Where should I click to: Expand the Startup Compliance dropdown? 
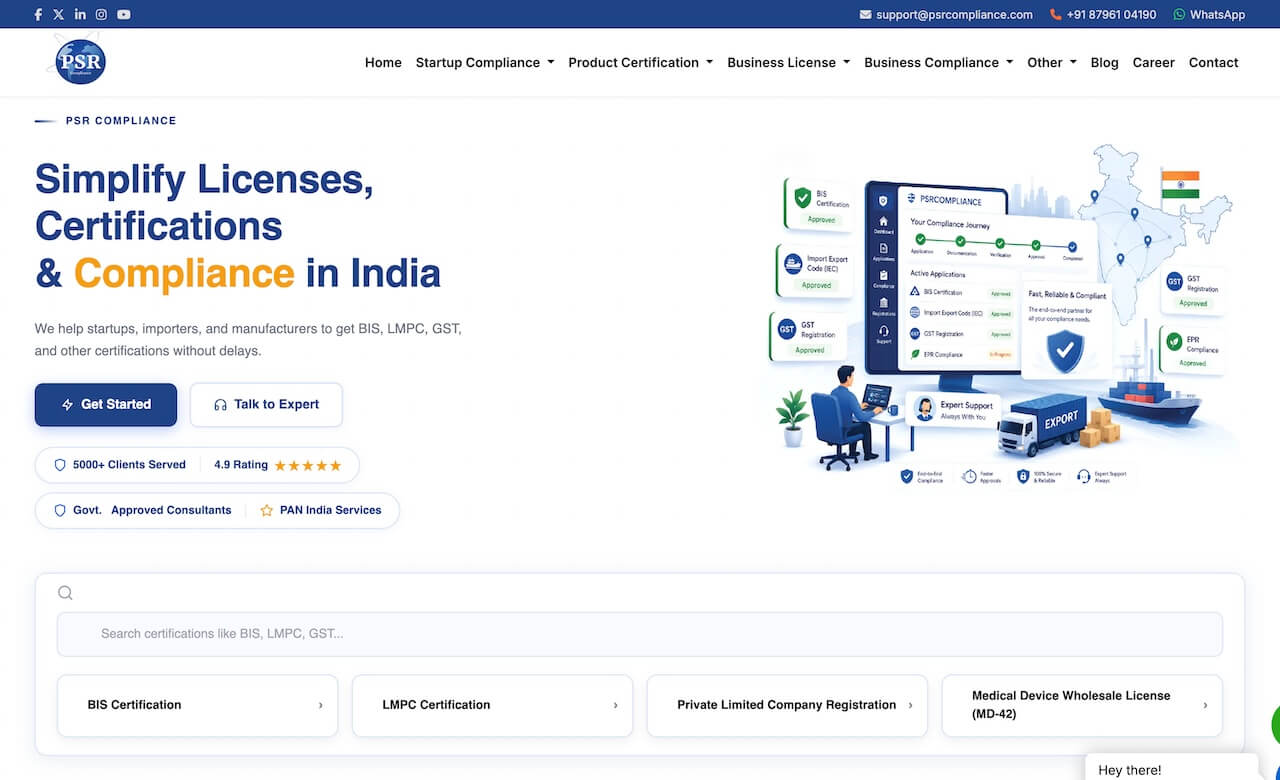485,62
